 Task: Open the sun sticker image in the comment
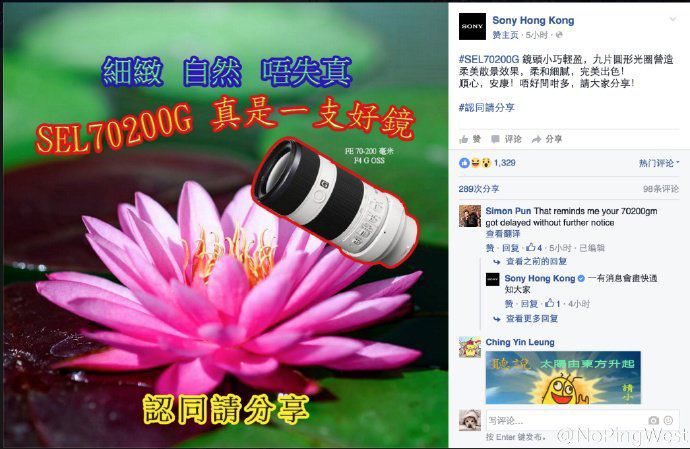pos(563,377)
